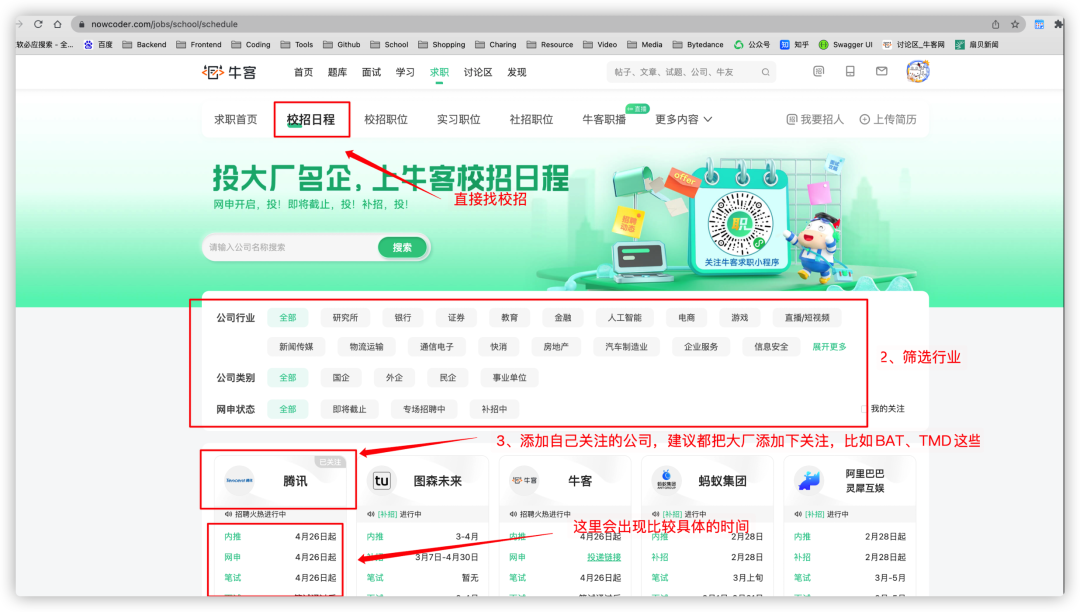1080x612 pixels.
Task: Open 面试 in the top navigation
Action: (371, 72)
